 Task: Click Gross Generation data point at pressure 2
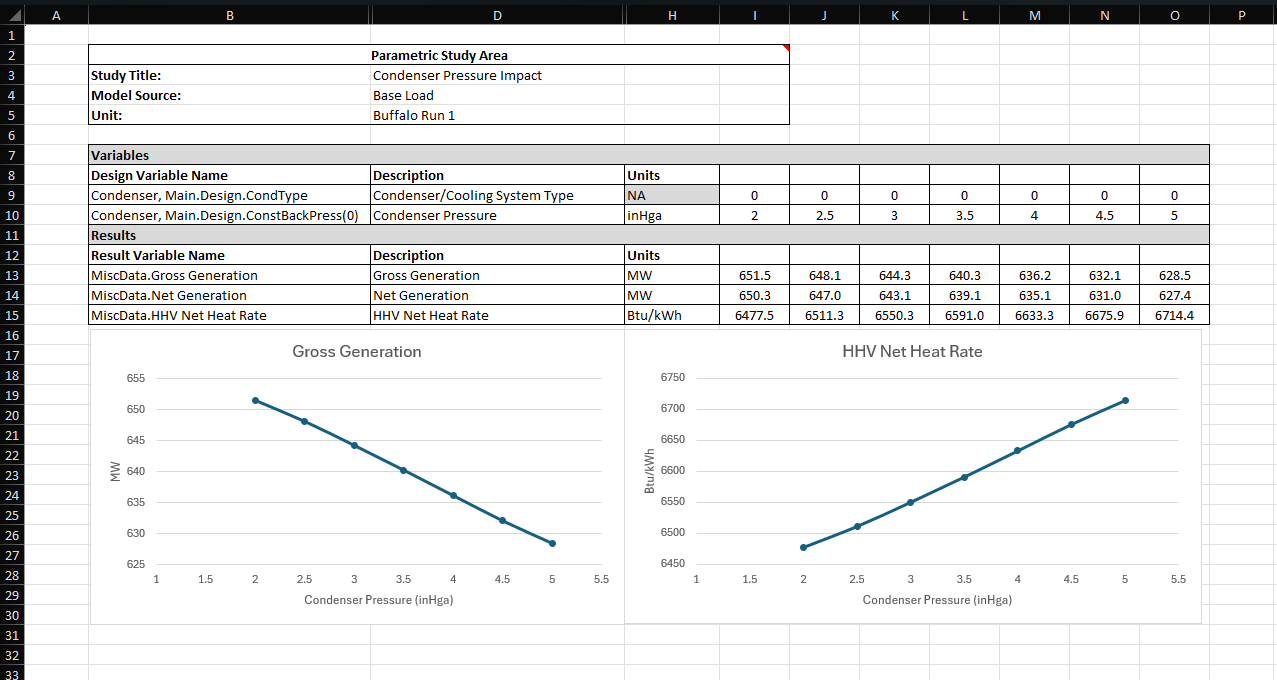pos(256,400)
